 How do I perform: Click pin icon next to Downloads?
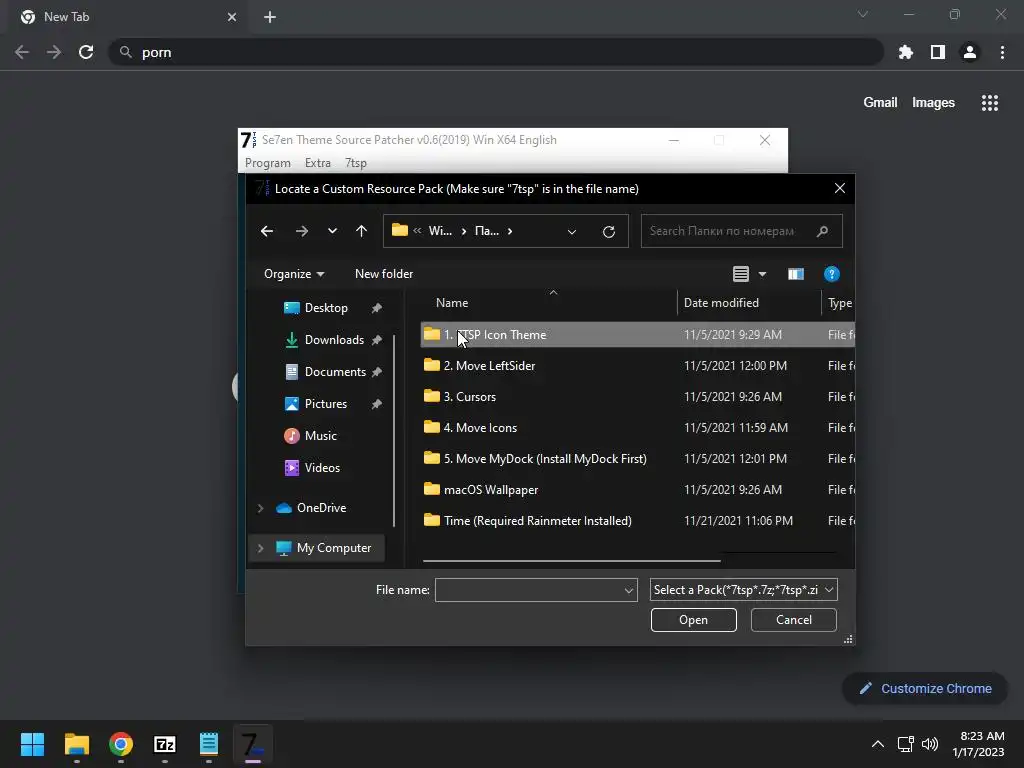click(377, 340)
